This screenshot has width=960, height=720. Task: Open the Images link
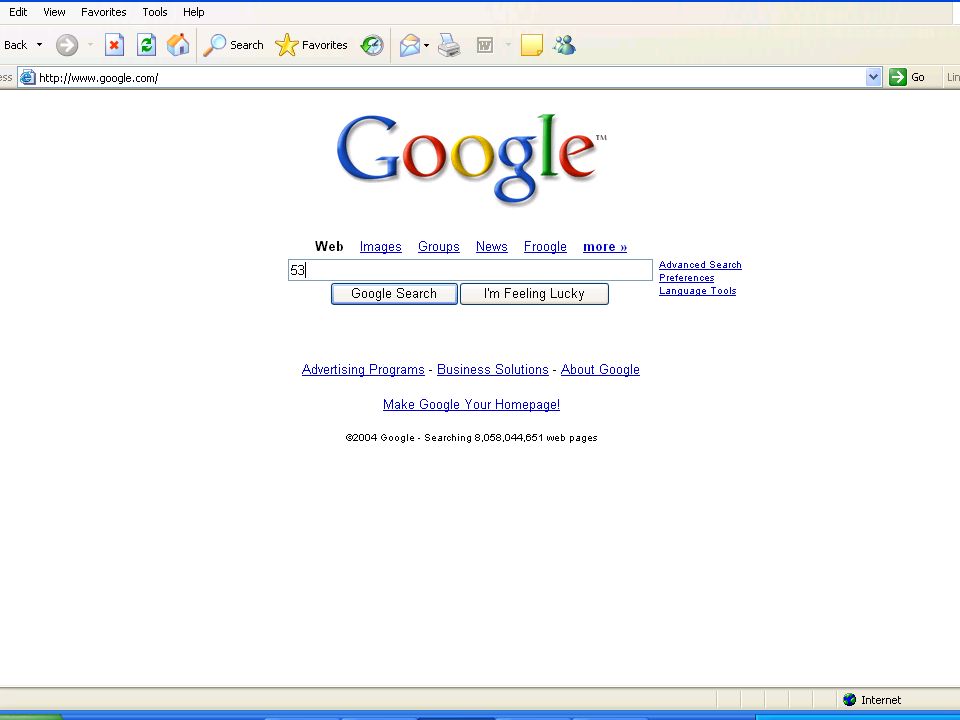380,246
